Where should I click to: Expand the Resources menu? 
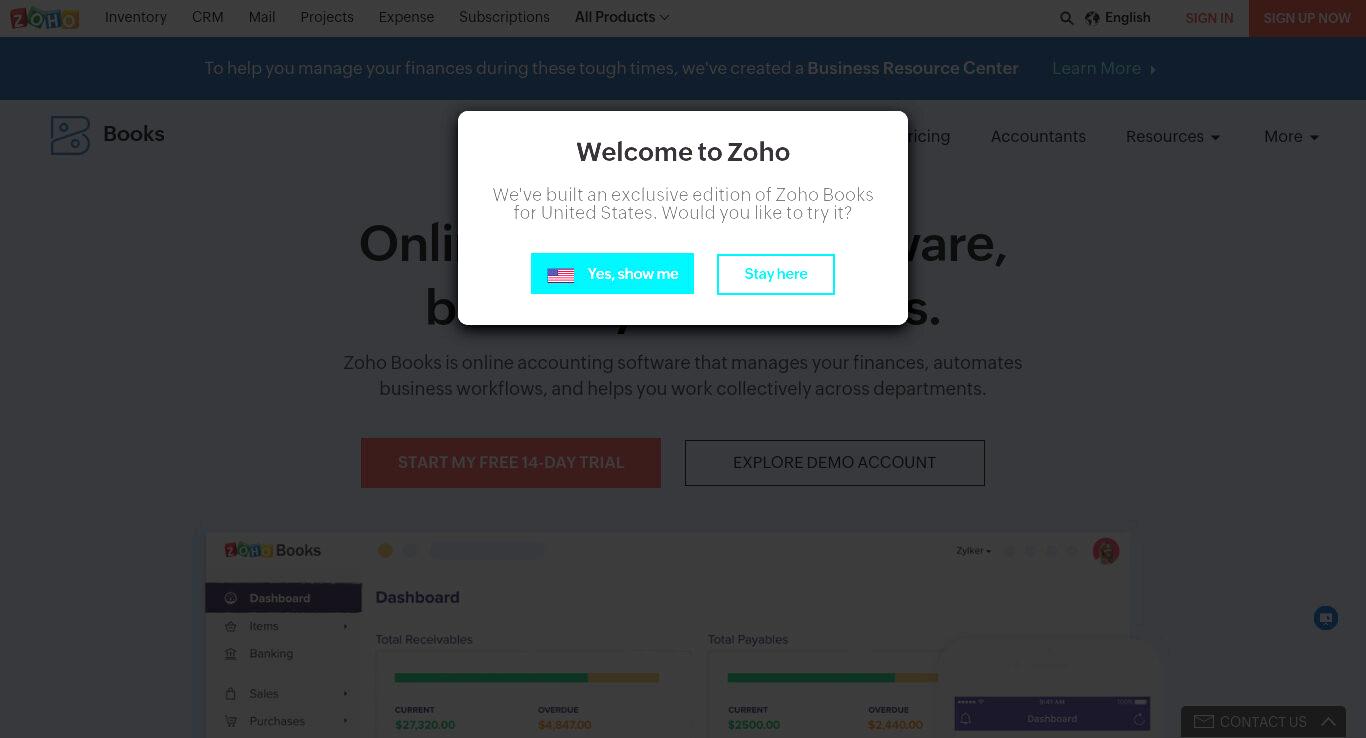[1173, 137]
